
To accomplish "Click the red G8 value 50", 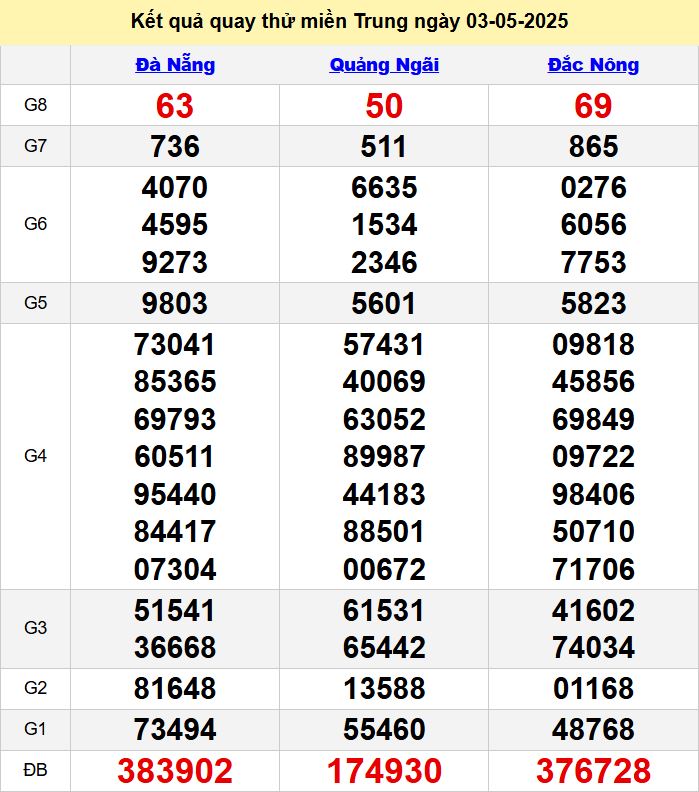I will point(384,106).
